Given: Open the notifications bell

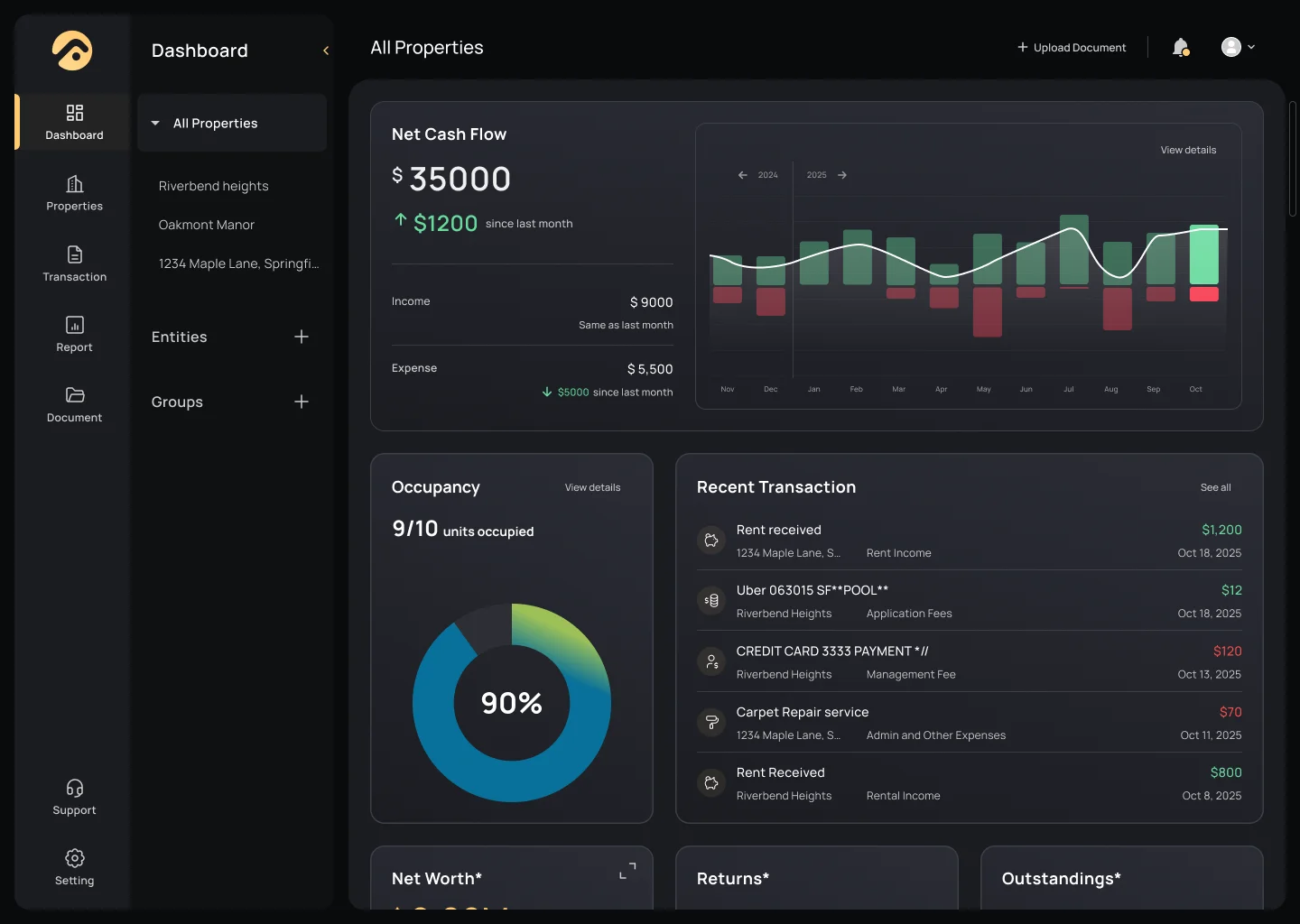Looking at the screenshot, I should [x=1181, y=47].
